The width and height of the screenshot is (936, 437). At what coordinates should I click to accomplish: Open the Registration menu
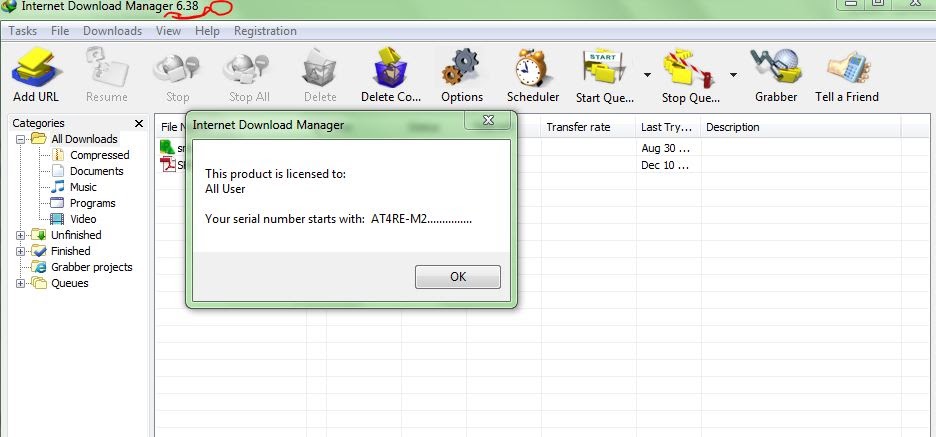[x=265, y=31]
